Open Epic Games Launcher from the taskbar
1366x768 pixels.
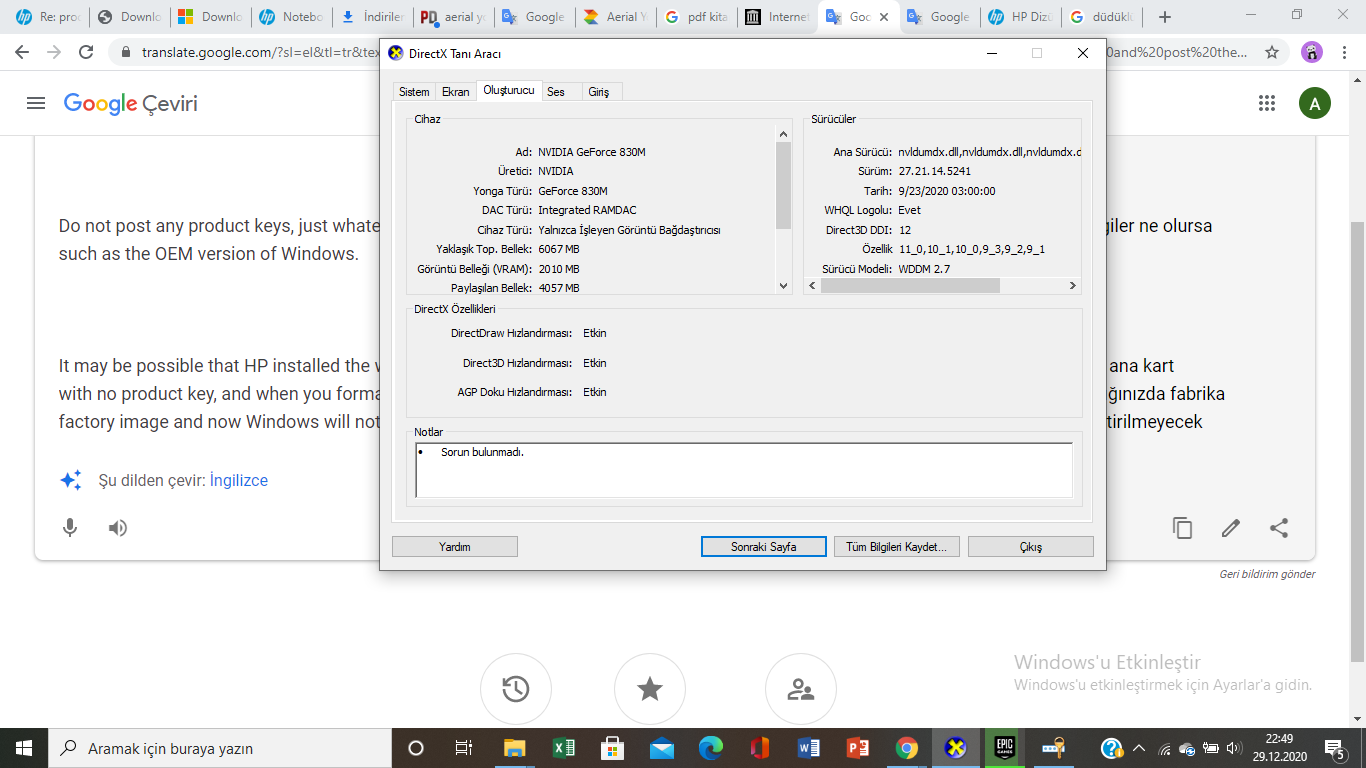pyautogui.click(x=1003, y=747)
